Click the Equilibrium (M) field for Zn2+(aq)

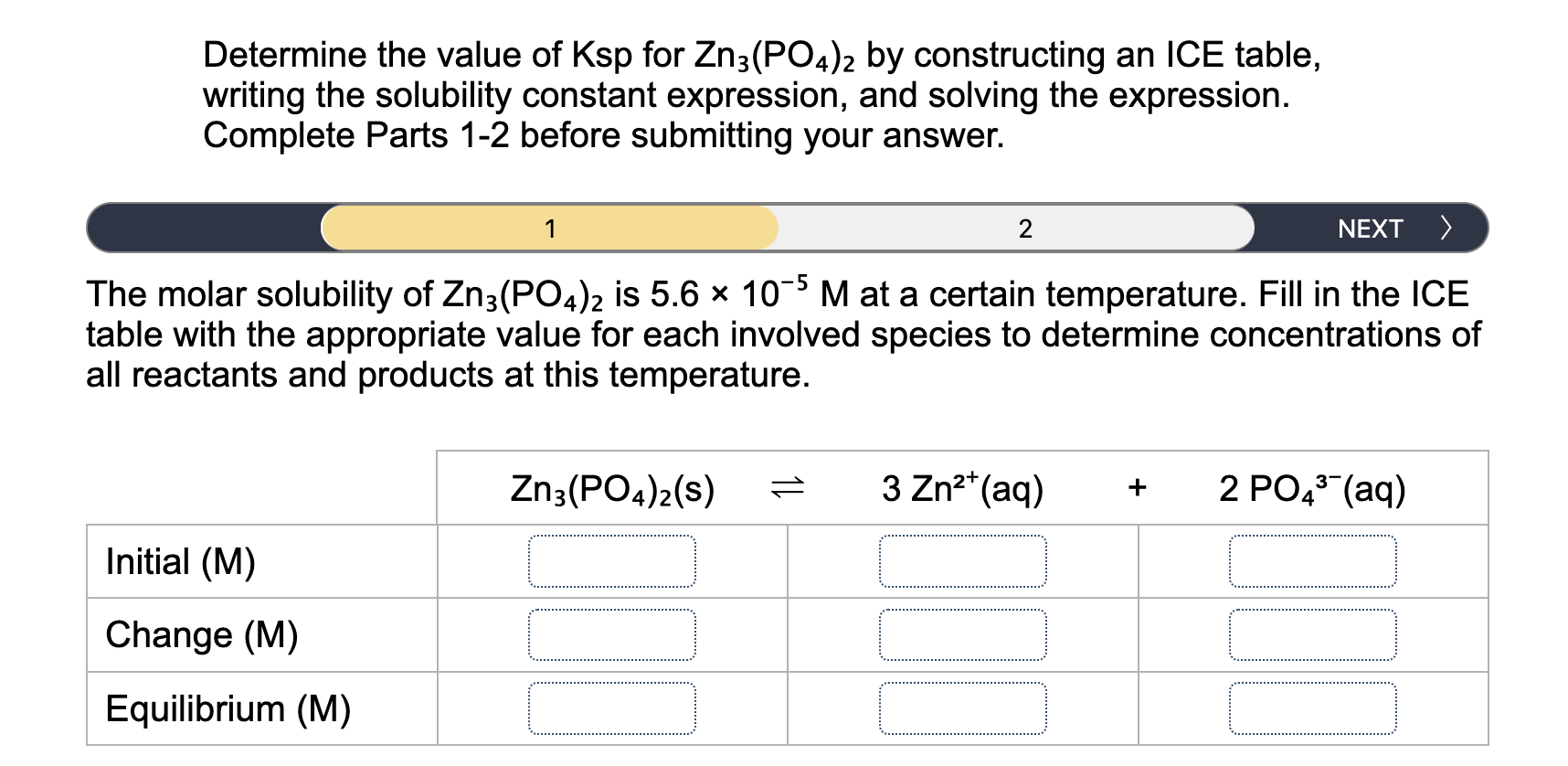point(961,706)
